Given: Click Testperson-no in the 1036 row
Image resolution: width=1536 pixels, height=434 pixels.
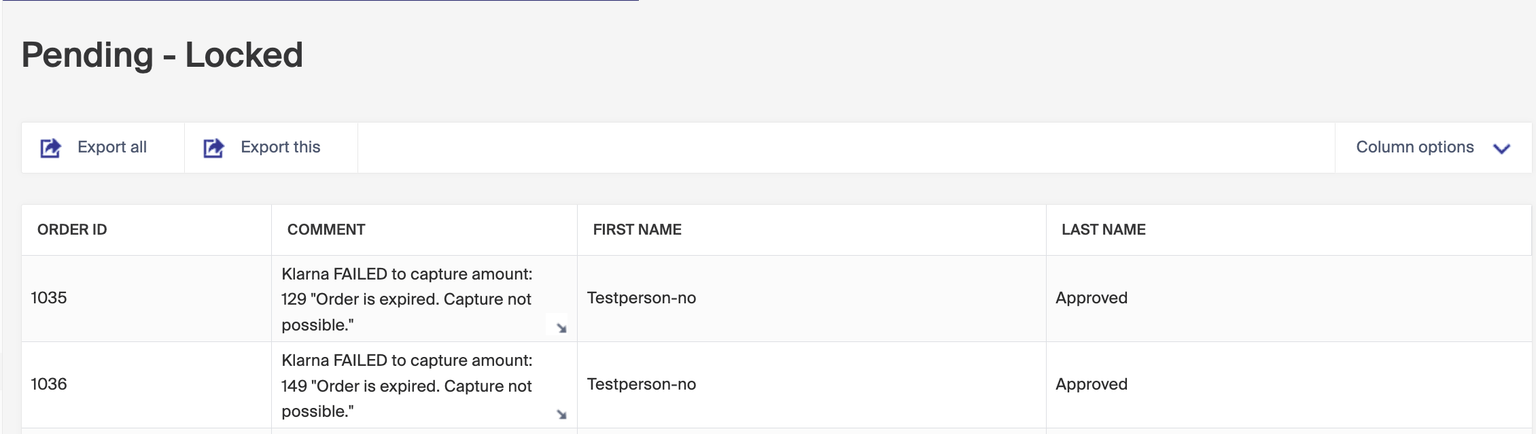Looking at the screenshot, I should 641,384.
